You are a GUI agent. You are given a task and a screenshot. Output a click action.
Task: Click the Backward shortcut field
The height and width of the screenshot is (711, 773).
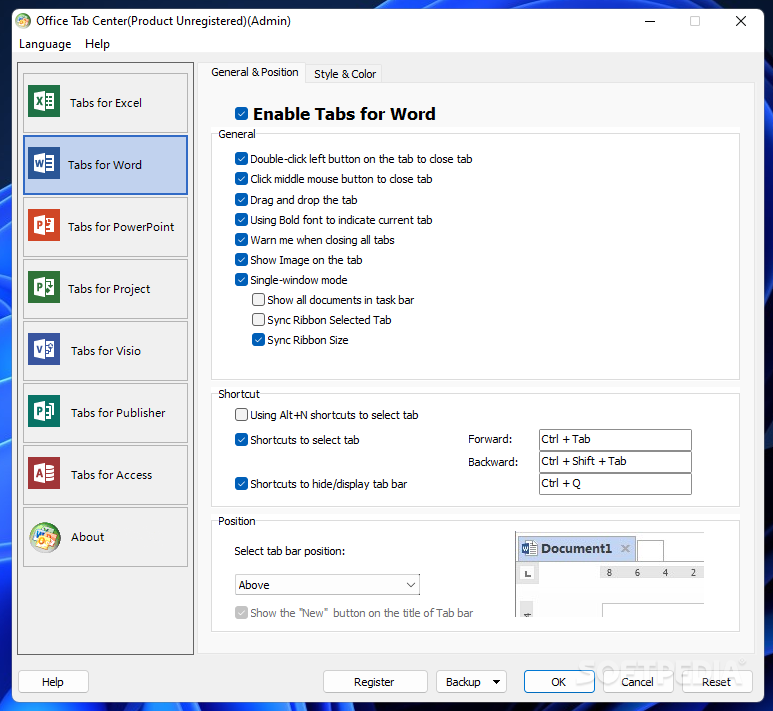pyautogui.click(x=615, y=462)
